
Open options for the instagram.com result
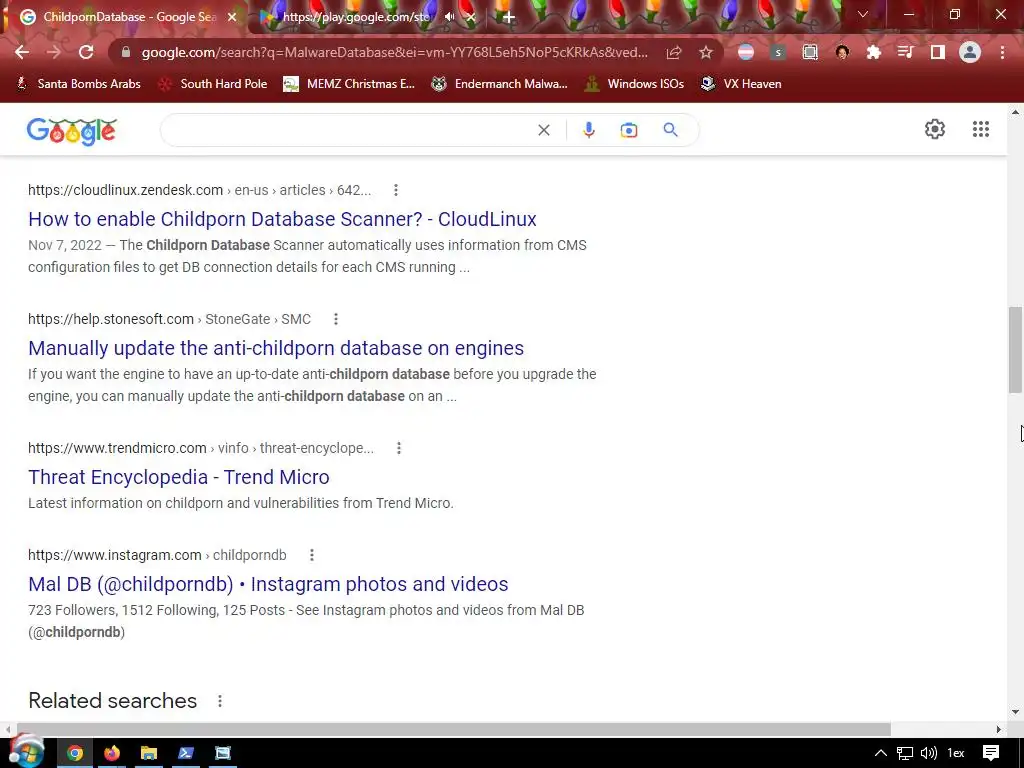point(312,555)
